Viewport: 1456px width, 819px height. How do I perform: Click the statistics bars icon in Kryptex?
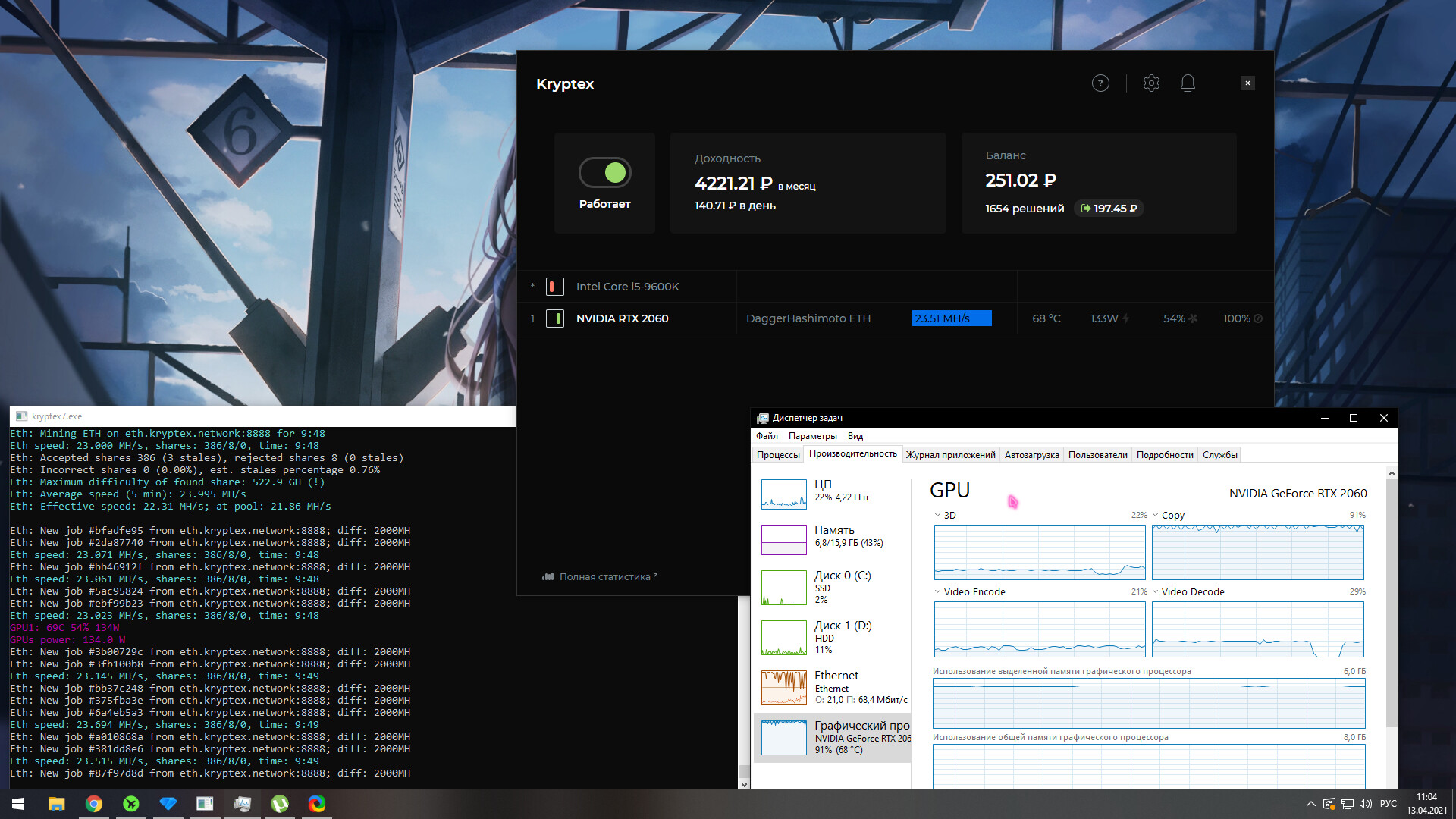coord(548,576)
